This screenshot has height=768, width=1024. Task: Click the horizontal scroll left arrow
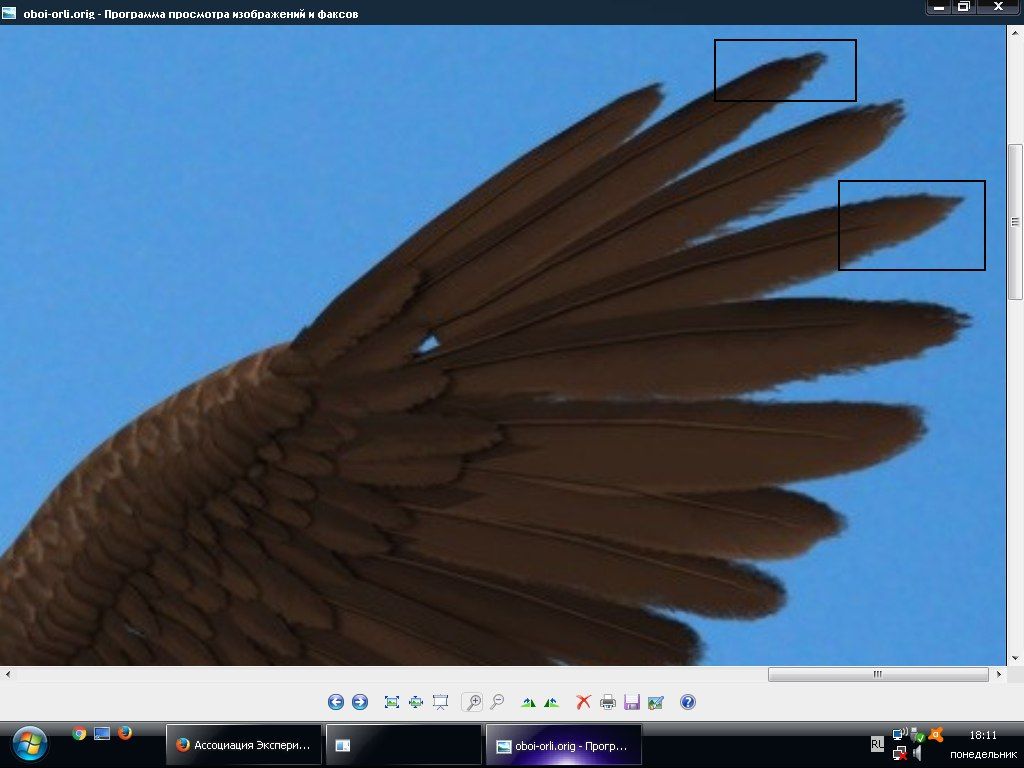click(x=8, y=675)
